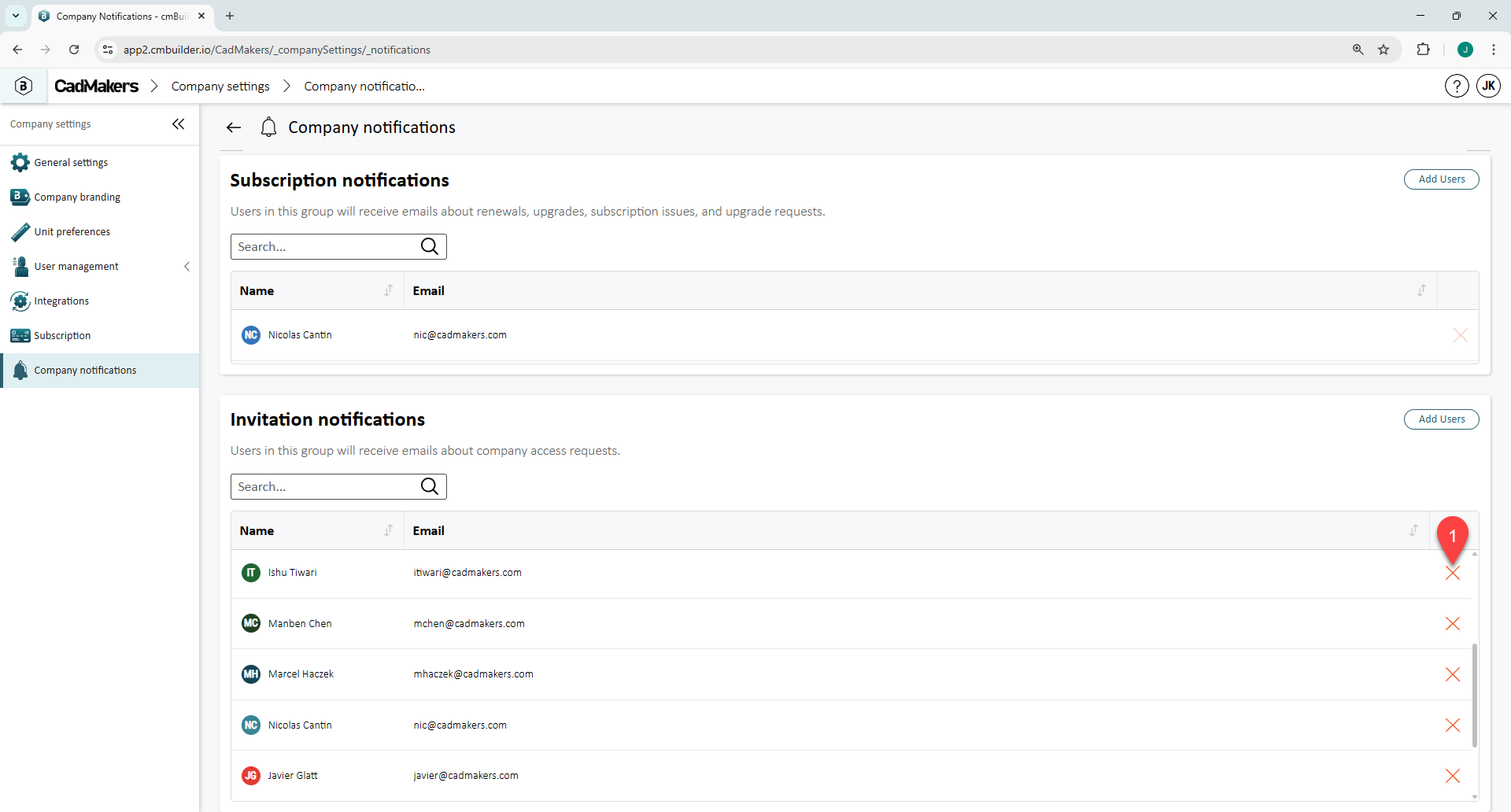This screenshot has width=1511, height=812.
Task: Click the Subscription card icon
Action: pos(20,335)
